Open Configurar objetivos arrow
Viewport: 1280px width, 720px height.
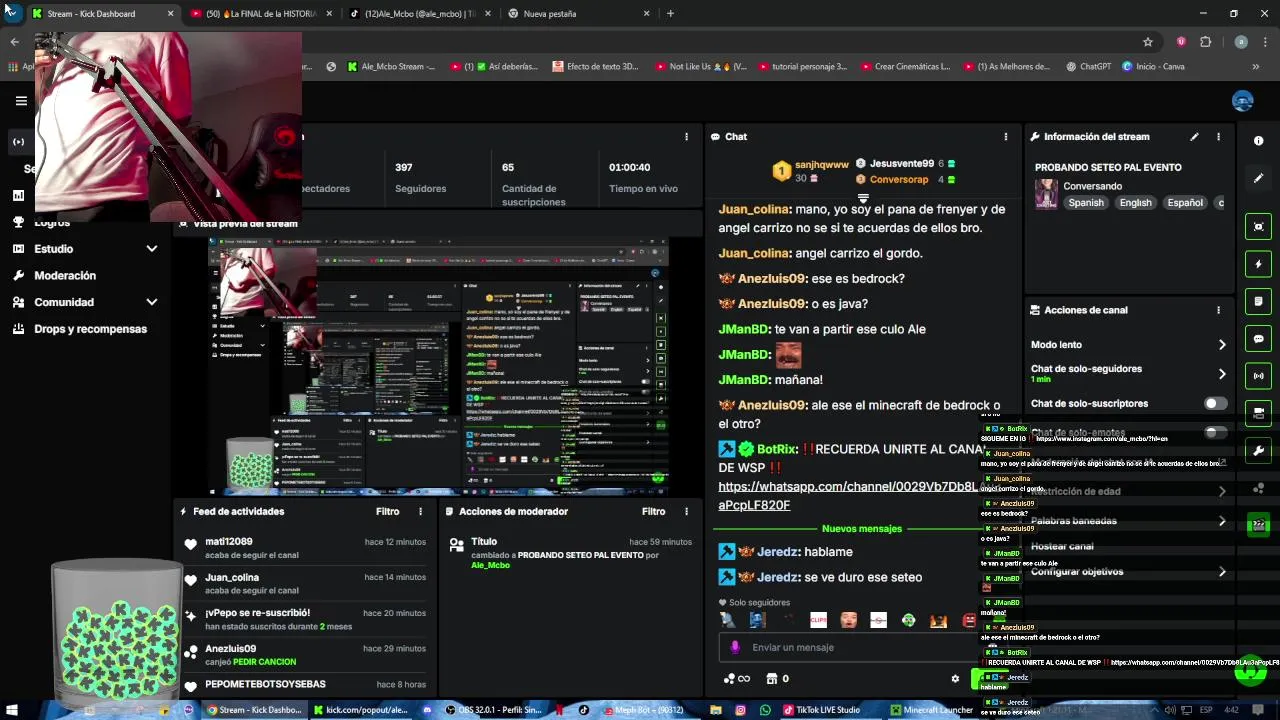[x=1222, y=572]
